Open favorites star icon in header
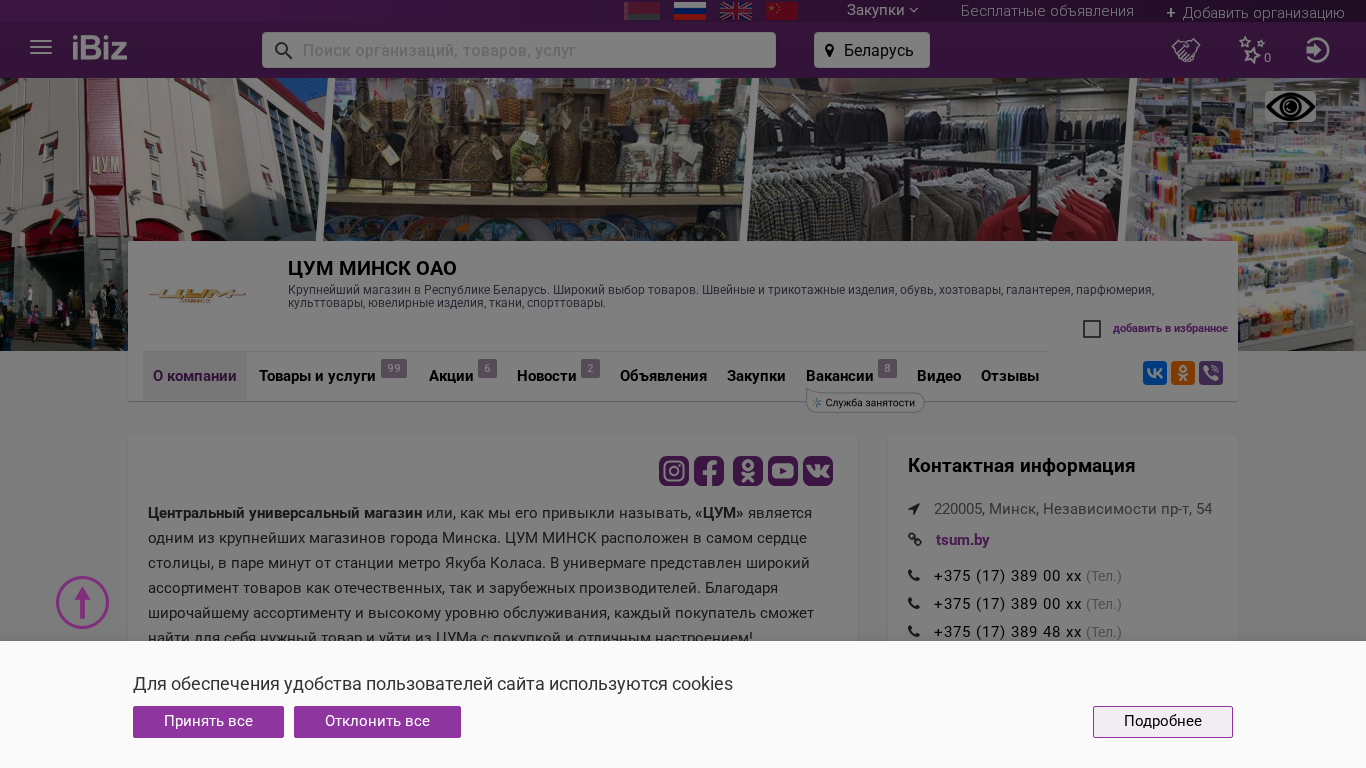Image resolution: width=1366 pixels, height=768 pixels. point(1252,50)
